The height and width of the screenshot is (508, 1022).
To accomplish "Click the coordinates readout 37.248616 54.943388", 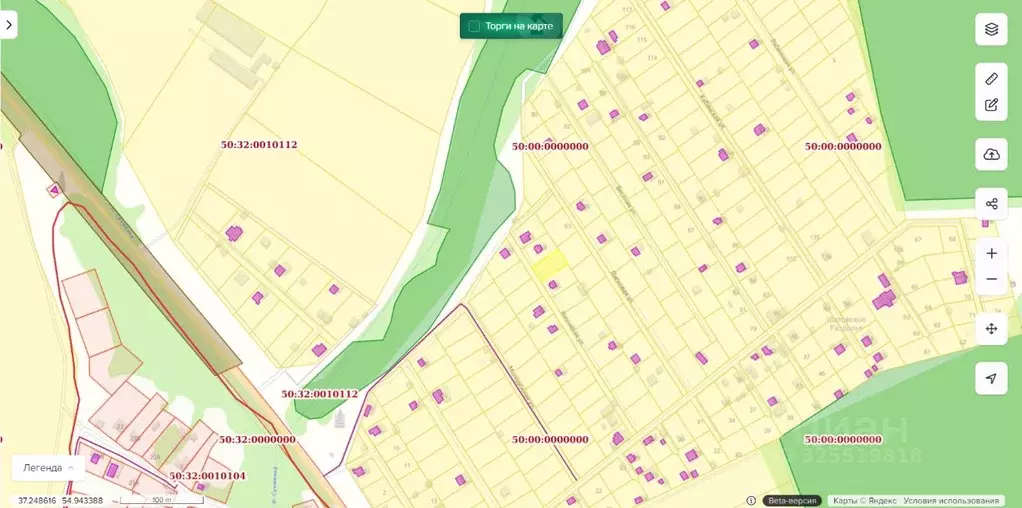I will [58, 500].
